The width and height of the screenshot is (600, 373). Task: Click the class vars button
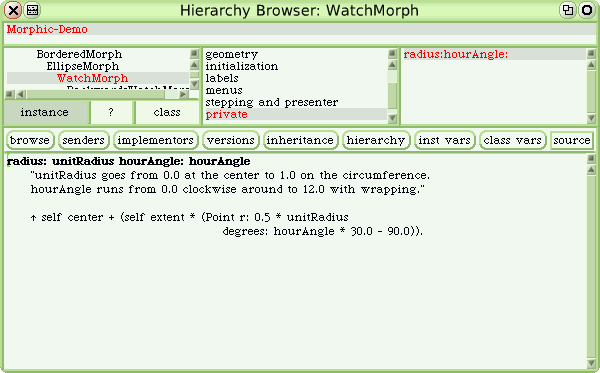pyautogui.click(x=512, y=140)
